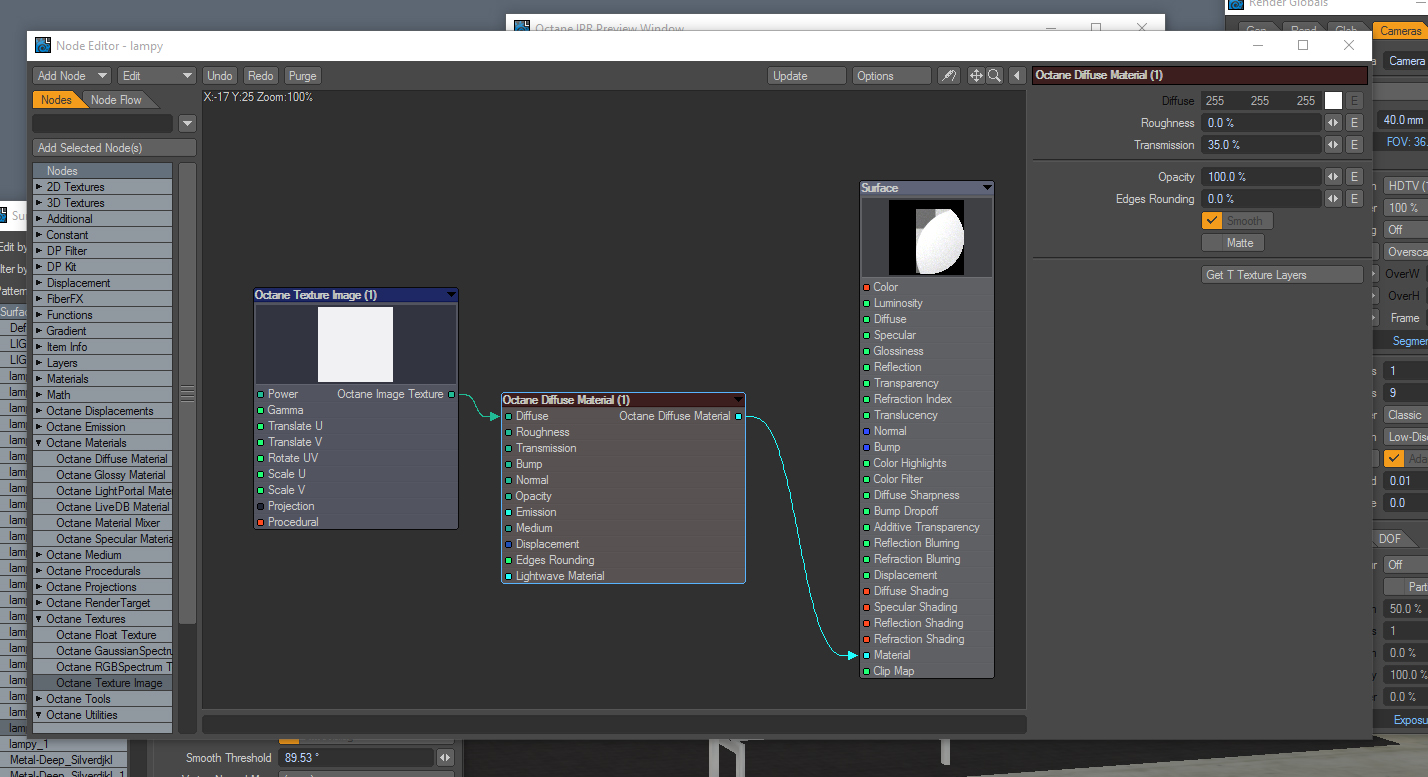
Task: Expand the 2D Textures category
Action: pyautogui.click(x=40, y=187)
